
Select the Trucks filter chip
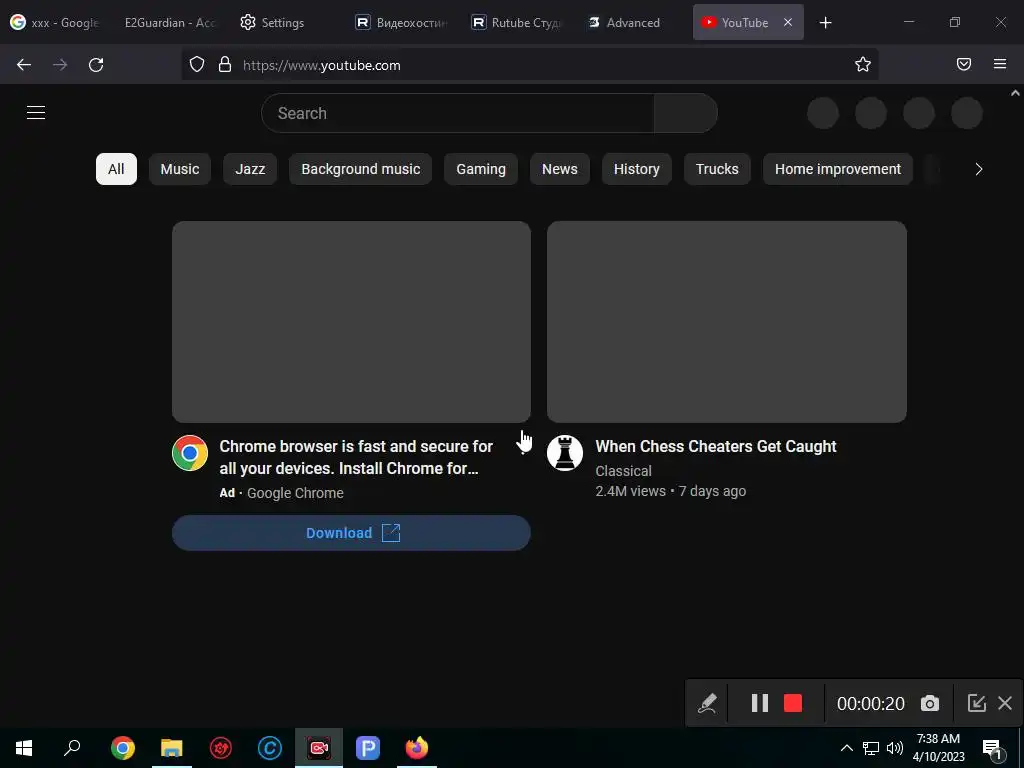717,169
